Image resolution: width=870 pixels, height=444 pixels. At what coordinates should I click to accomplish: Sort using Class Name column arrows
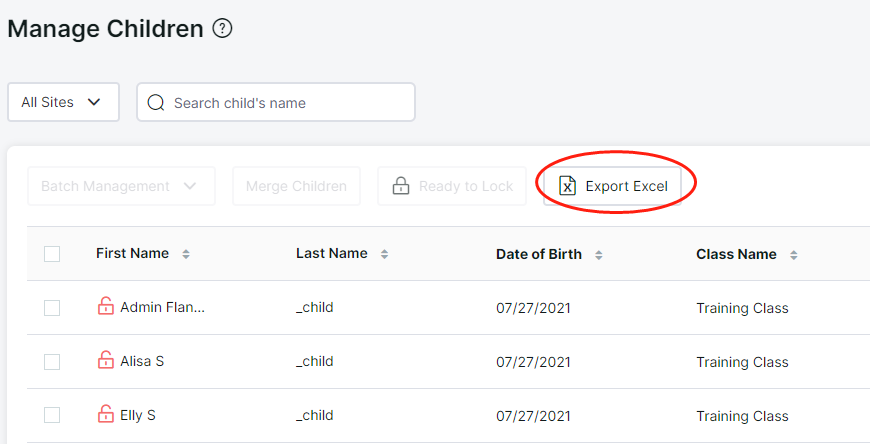794,255
